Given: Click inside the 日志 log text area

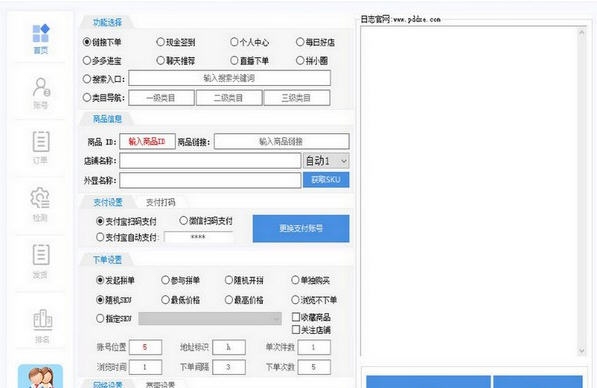Looking at the screenshot, I should pos(469,192).
